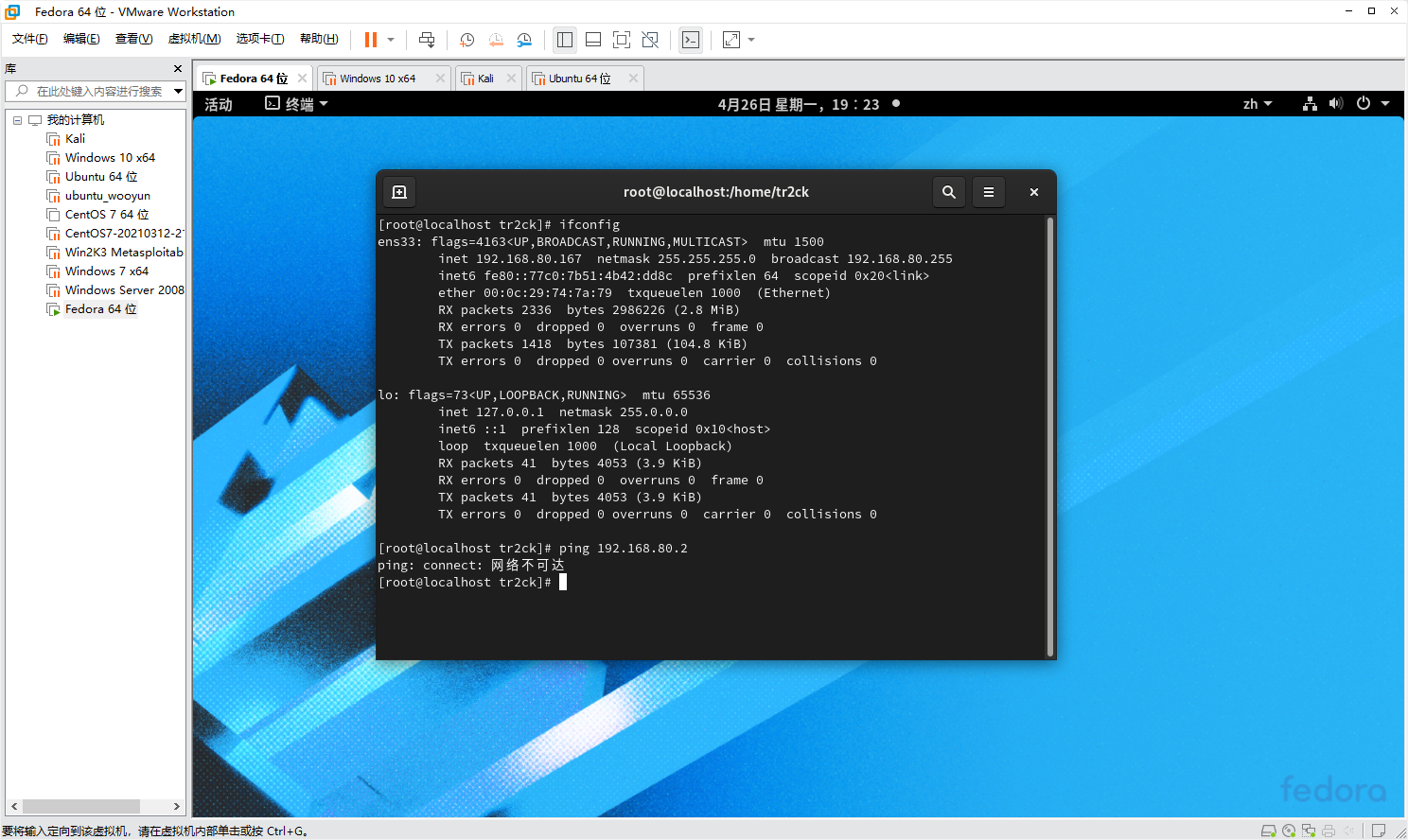Open the message log note icon
Image resolution: width=1408 pixels, height=840 pixels.
tap(1379, 831)
